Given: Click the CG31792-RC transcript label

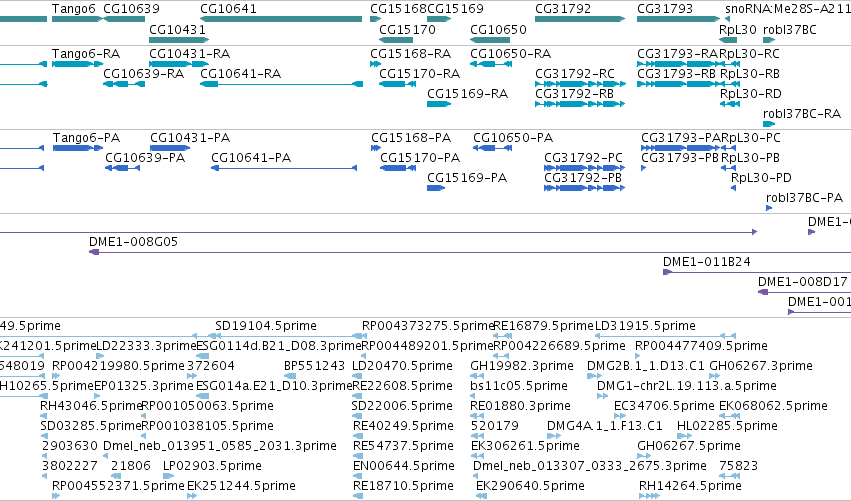Looking at the screenshot, I should point(575,74).
